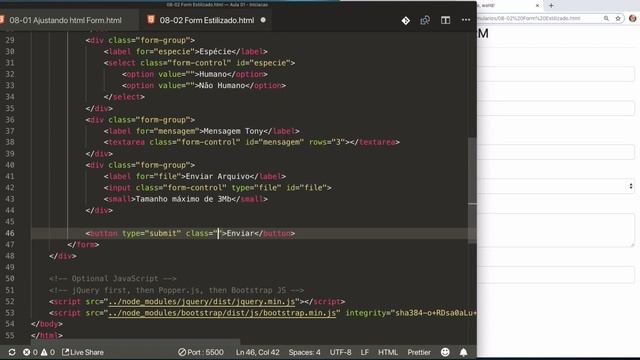640x360 pixels.
Task: Click the unsaved dot on Form Estilizado tab
Action: pos(263,20)
